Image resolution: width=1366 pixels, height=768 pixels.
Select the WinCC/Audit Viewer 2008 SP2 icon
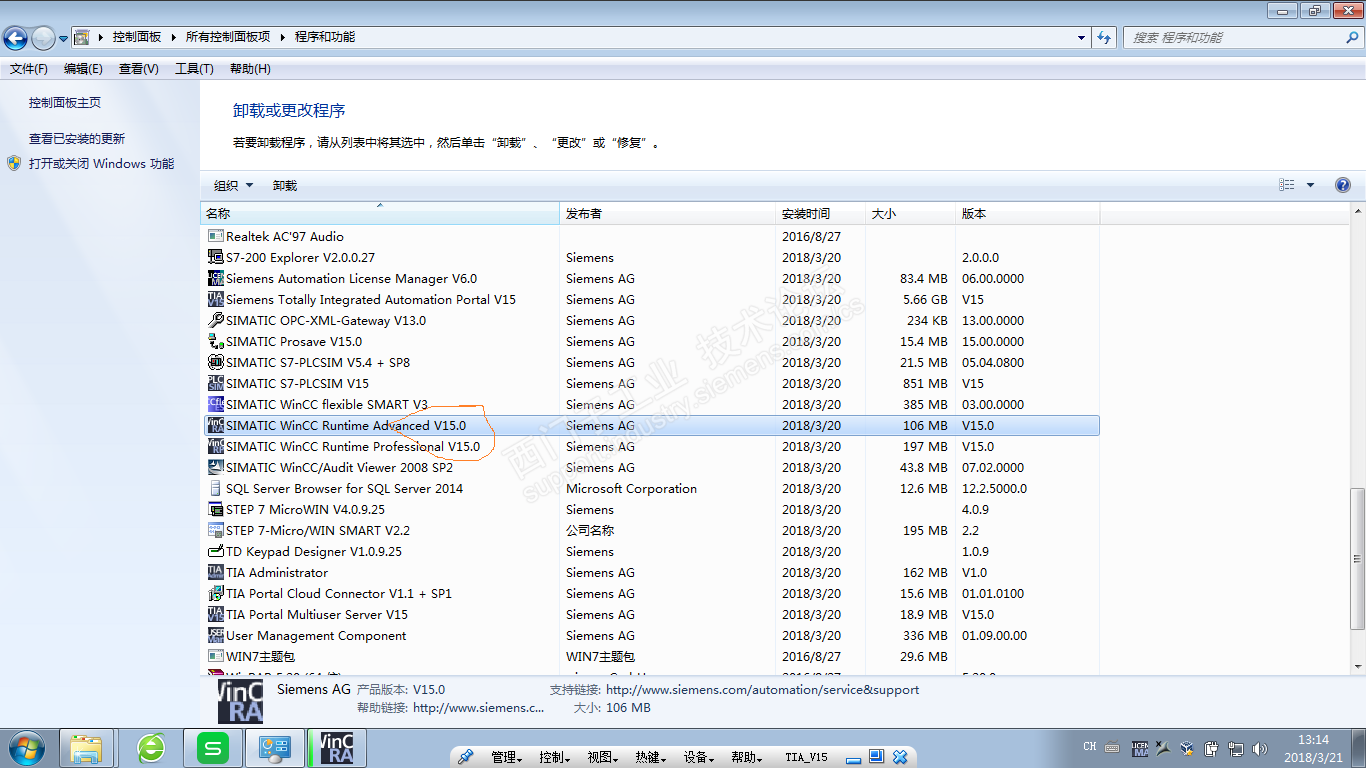pyautogui.click(x=215, y=468)
